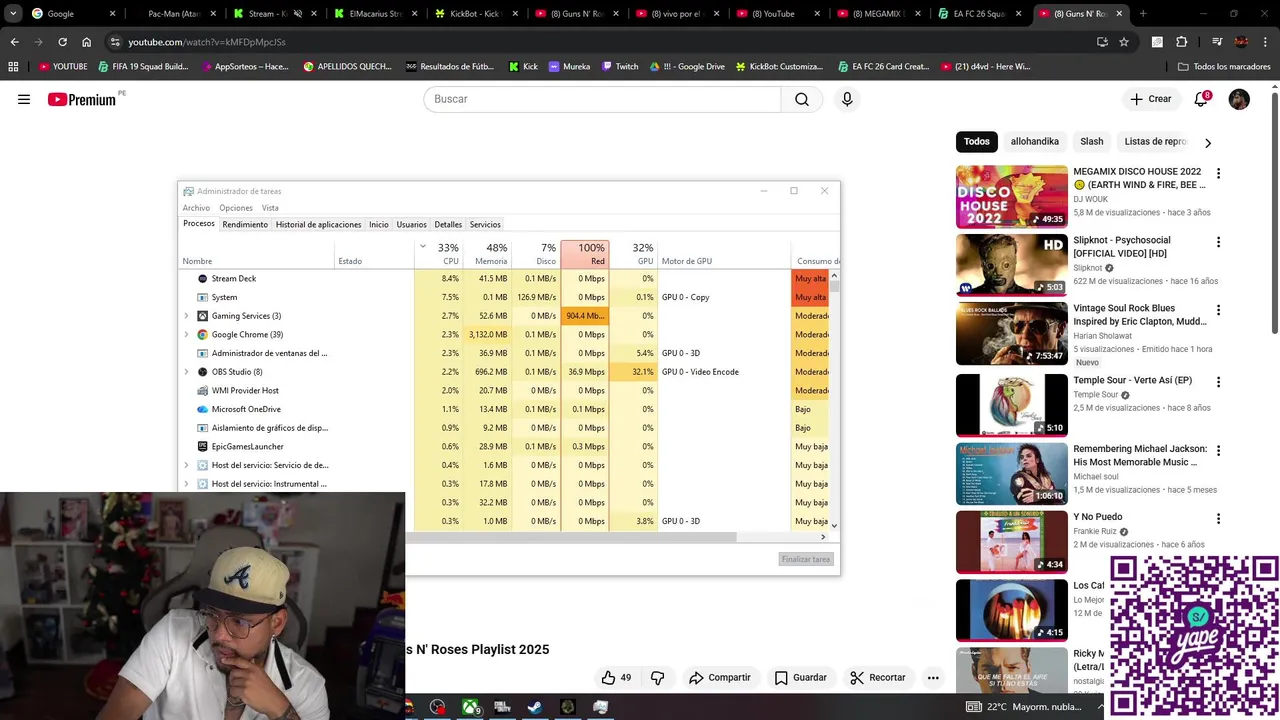This screenshot has width=1280, height=720.
Task: Select the allohandika filter chip
Action: (x=1034, y=142)
